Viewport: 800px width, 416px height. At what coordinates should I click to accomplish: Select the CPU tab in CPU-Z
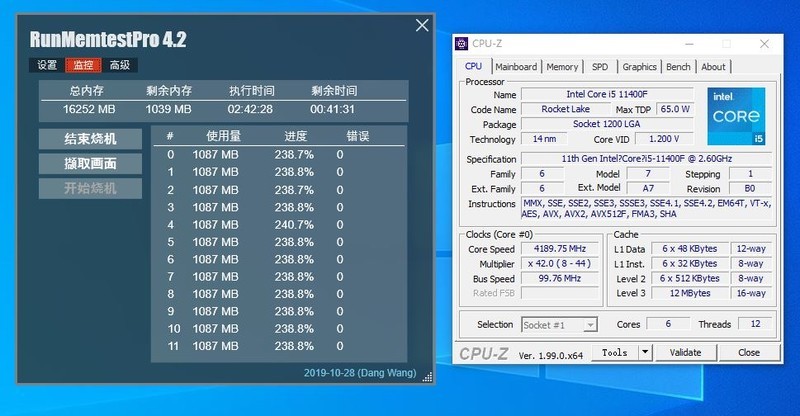473,66
